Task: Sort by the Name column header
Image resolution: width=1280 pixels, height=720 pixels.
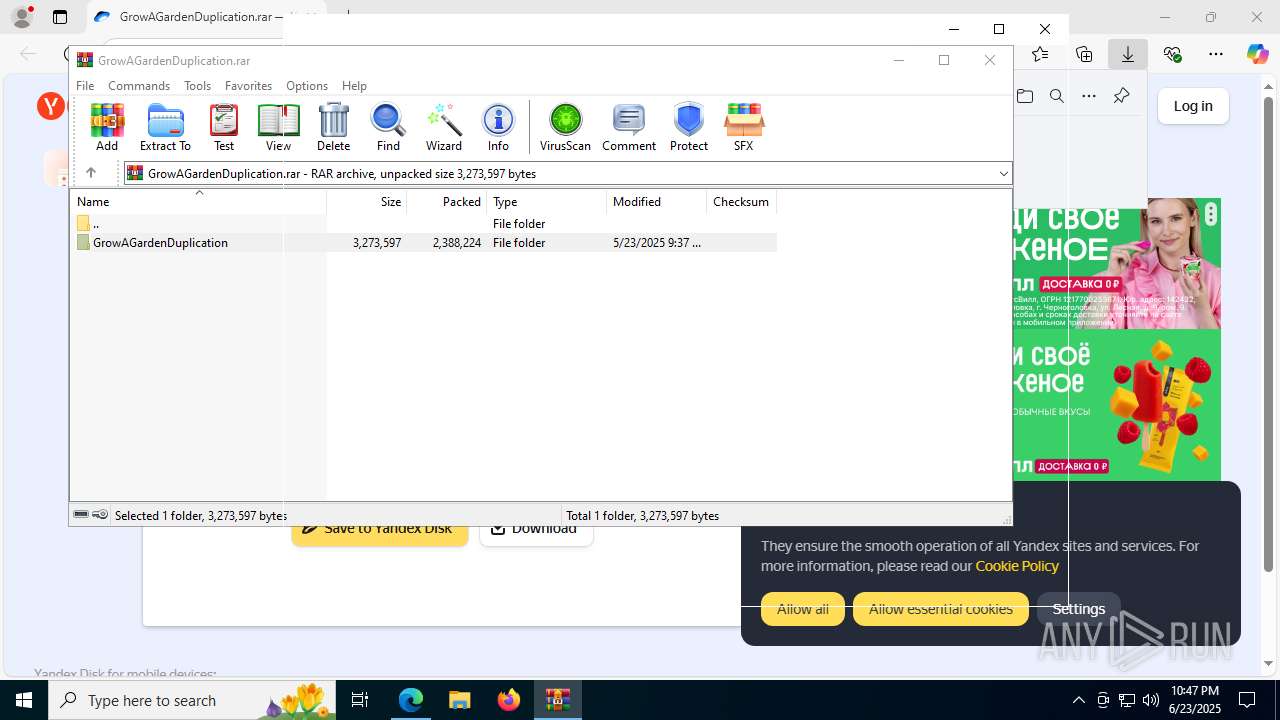Action: click(199, 202)
